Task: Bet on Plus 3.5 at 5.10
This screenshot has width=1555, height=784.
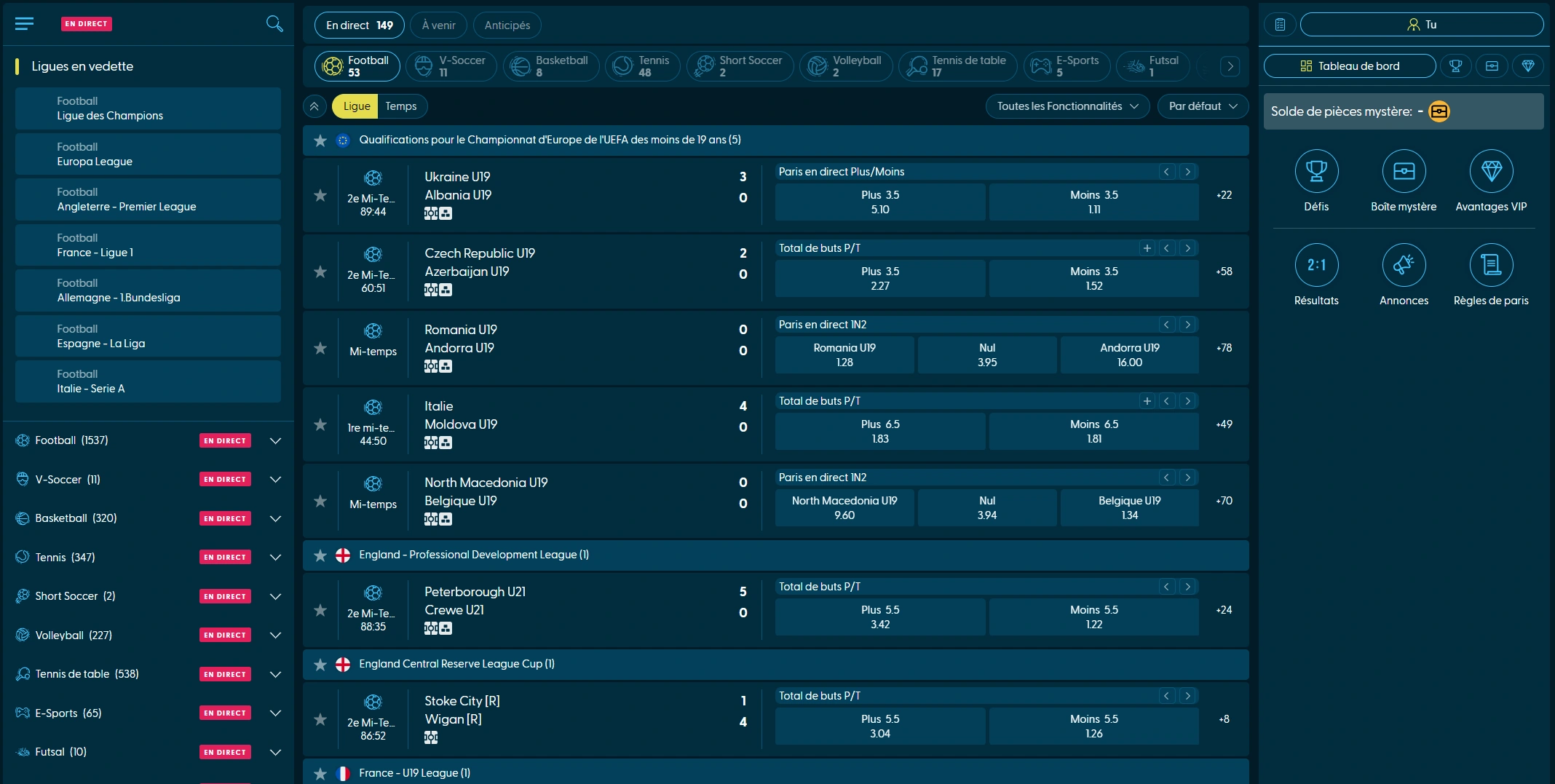Action: click(879, 202)
